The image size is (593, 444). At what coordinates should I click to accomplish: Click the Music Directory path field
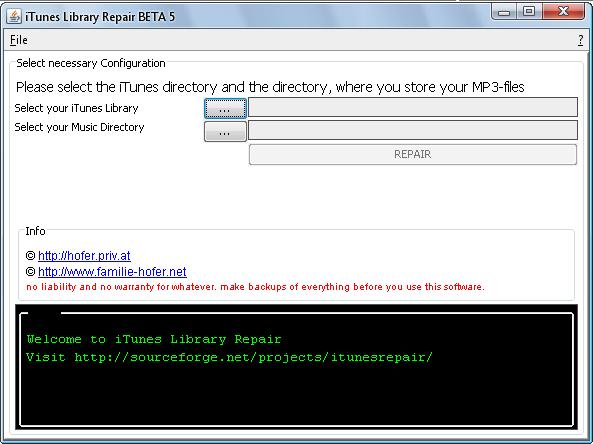(413, 130)
